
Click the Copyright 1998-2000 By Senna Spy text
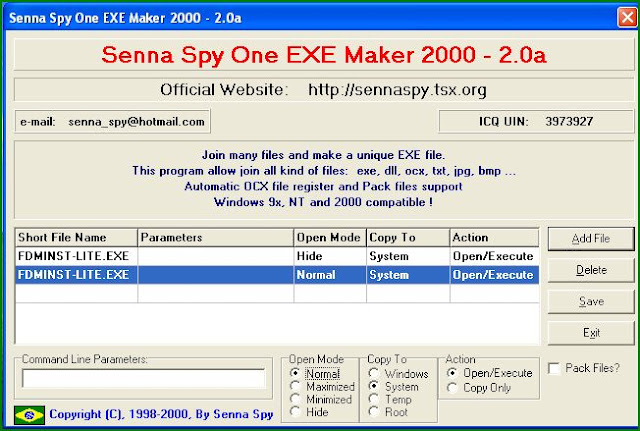[x=161, y=414]
